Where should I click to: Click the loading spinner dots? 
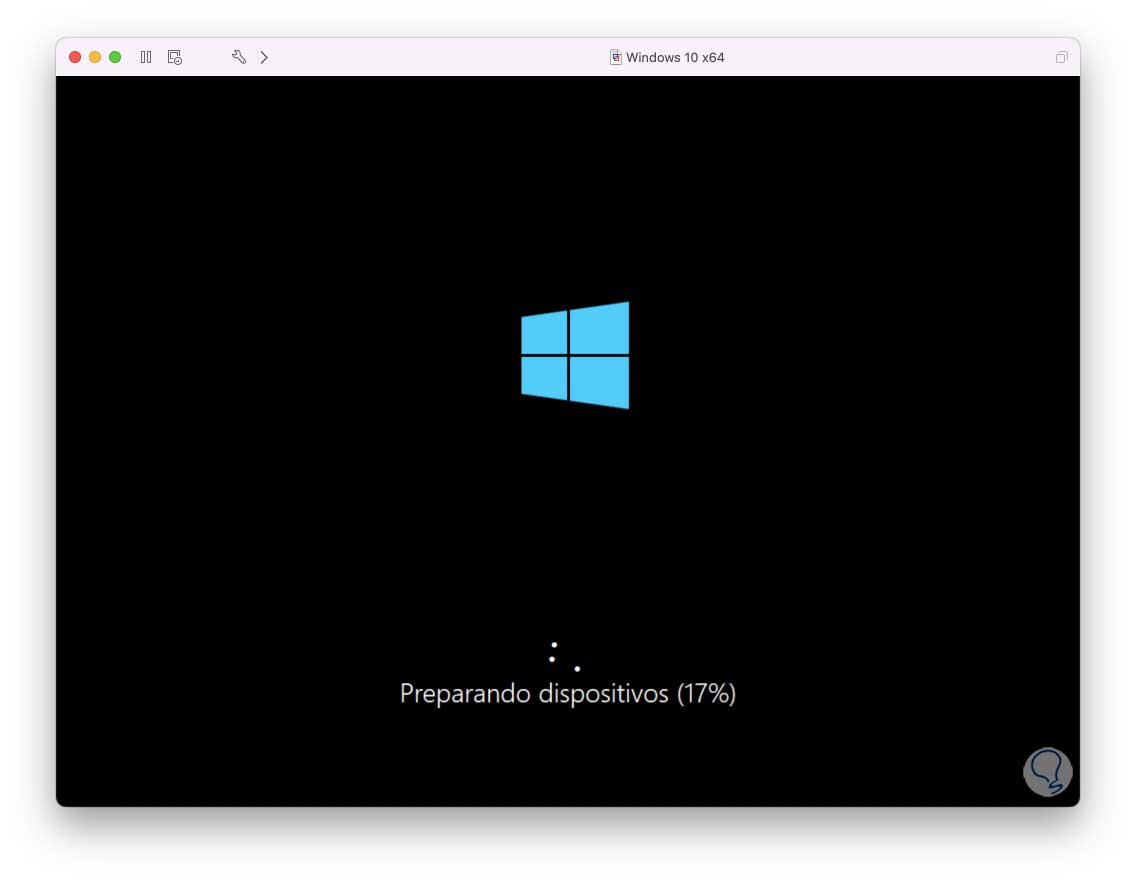tap(564, 656)
